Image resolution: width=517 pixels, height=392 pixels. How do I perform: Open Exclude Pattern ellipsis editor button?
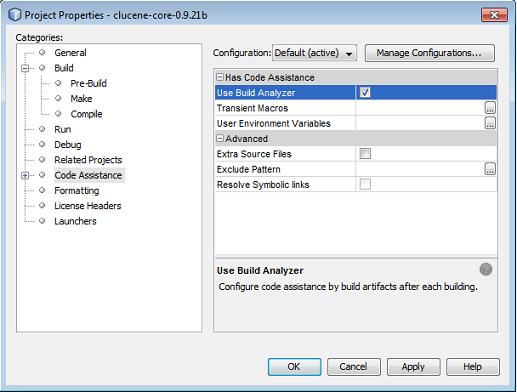point(490,169)
